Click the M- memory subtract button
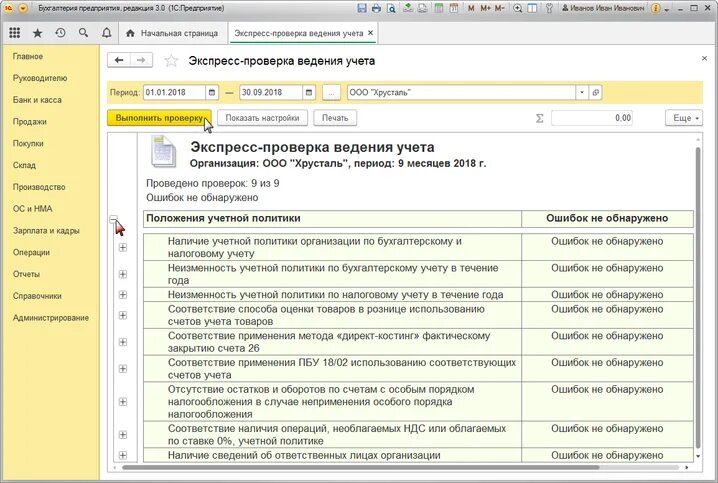Image resolution: width=718 pixels, height=483 pixels. (500, 8)
